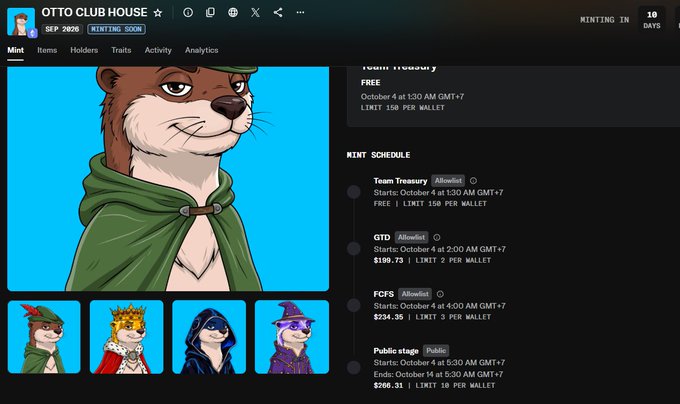Click the Otto Club House collection avatar
The width and height of the screenshot is (680, 404).
pos(21,22)
